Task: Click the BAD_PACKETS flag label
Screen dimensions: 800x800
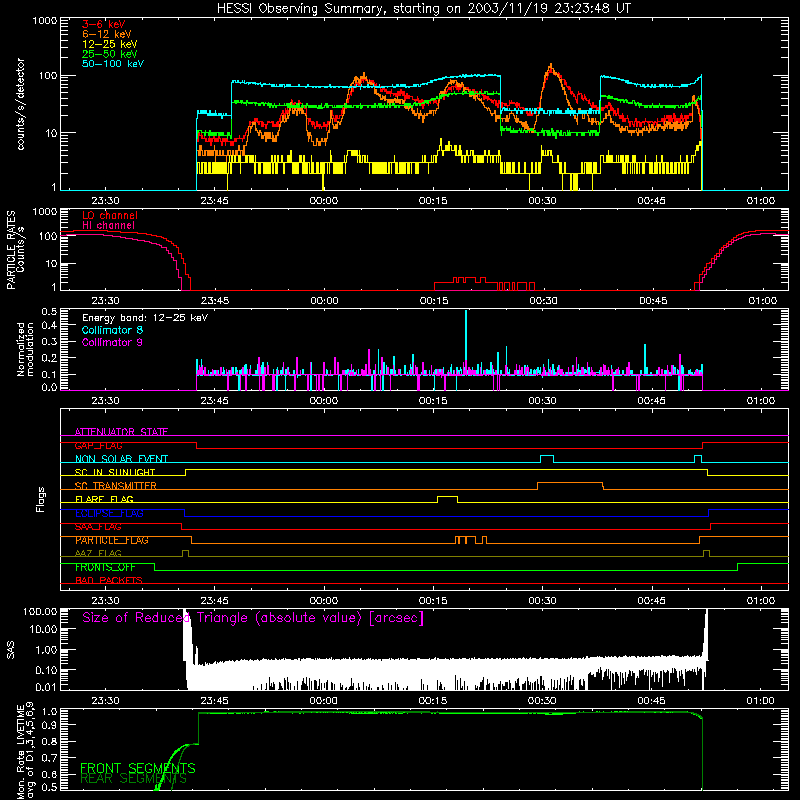Action: (x=109, y=580)
